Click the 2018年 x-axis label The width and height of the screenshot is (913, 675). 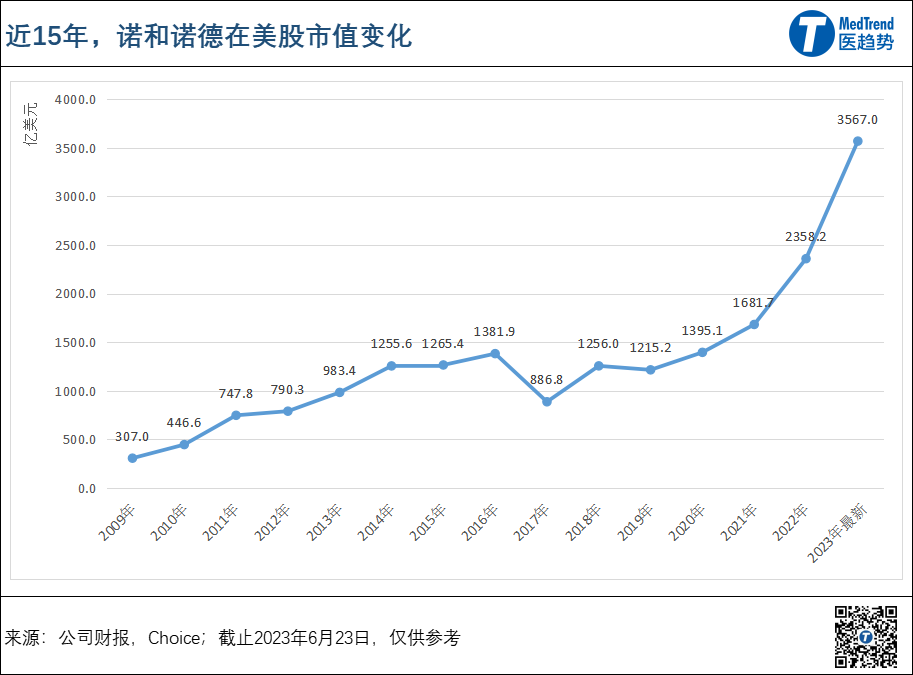(x=583, y=522)
